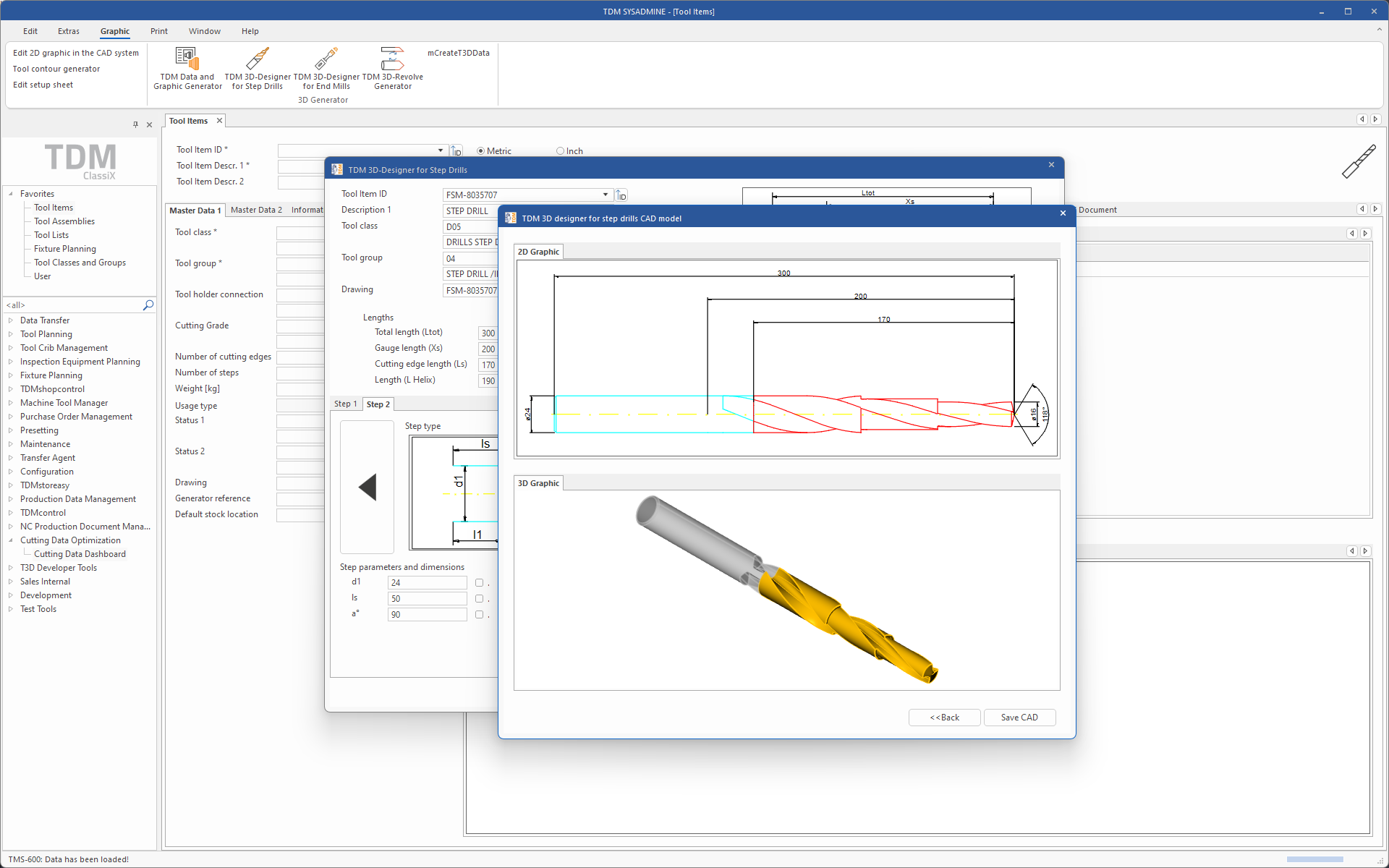1389x868 pixels.
Task: Click the ID lookup icon in Tool Items window
Action: (456, 150)
